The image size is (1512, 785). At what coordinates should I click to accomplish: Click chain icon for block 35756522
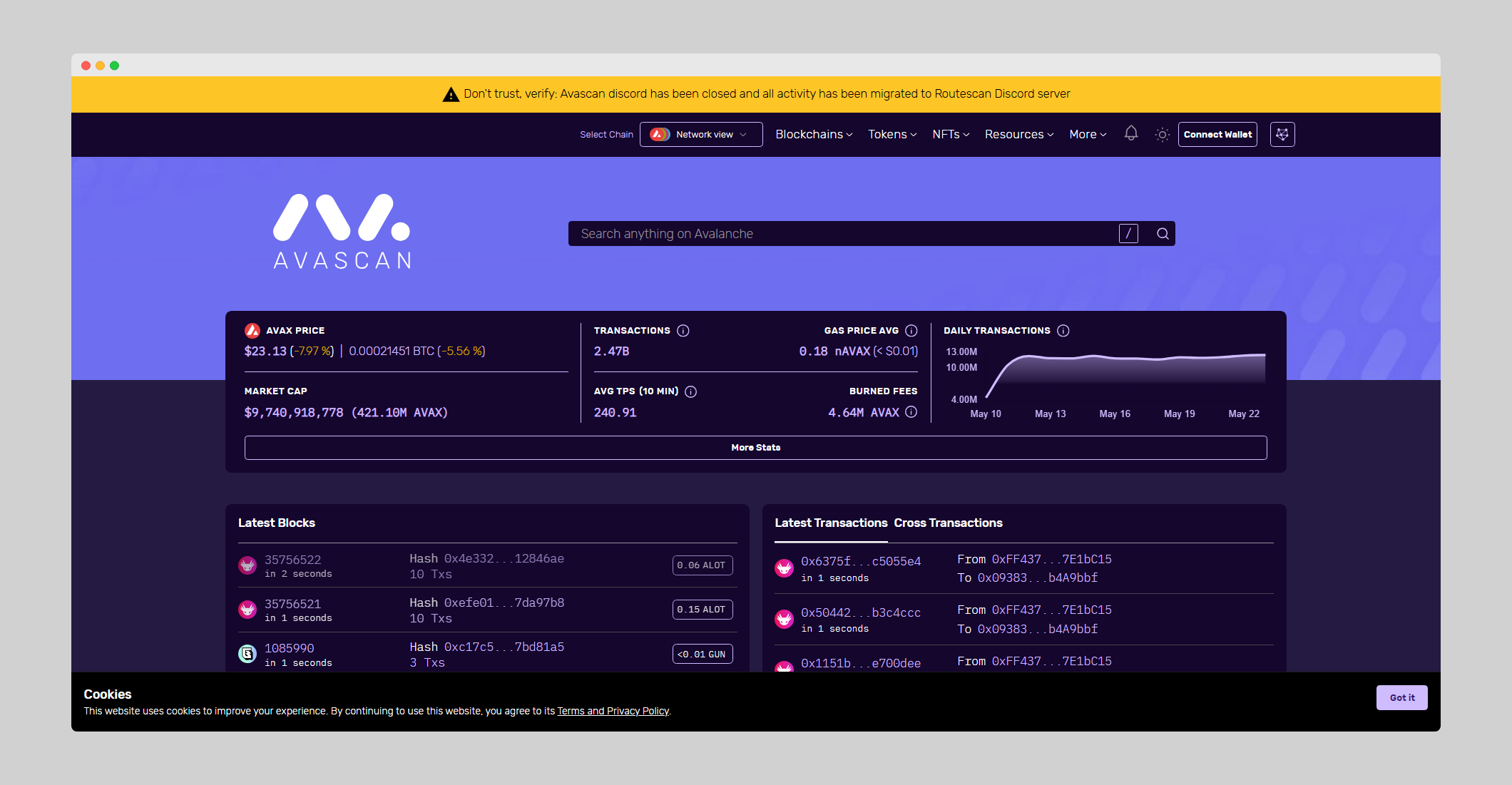click(x=247, y=565)
